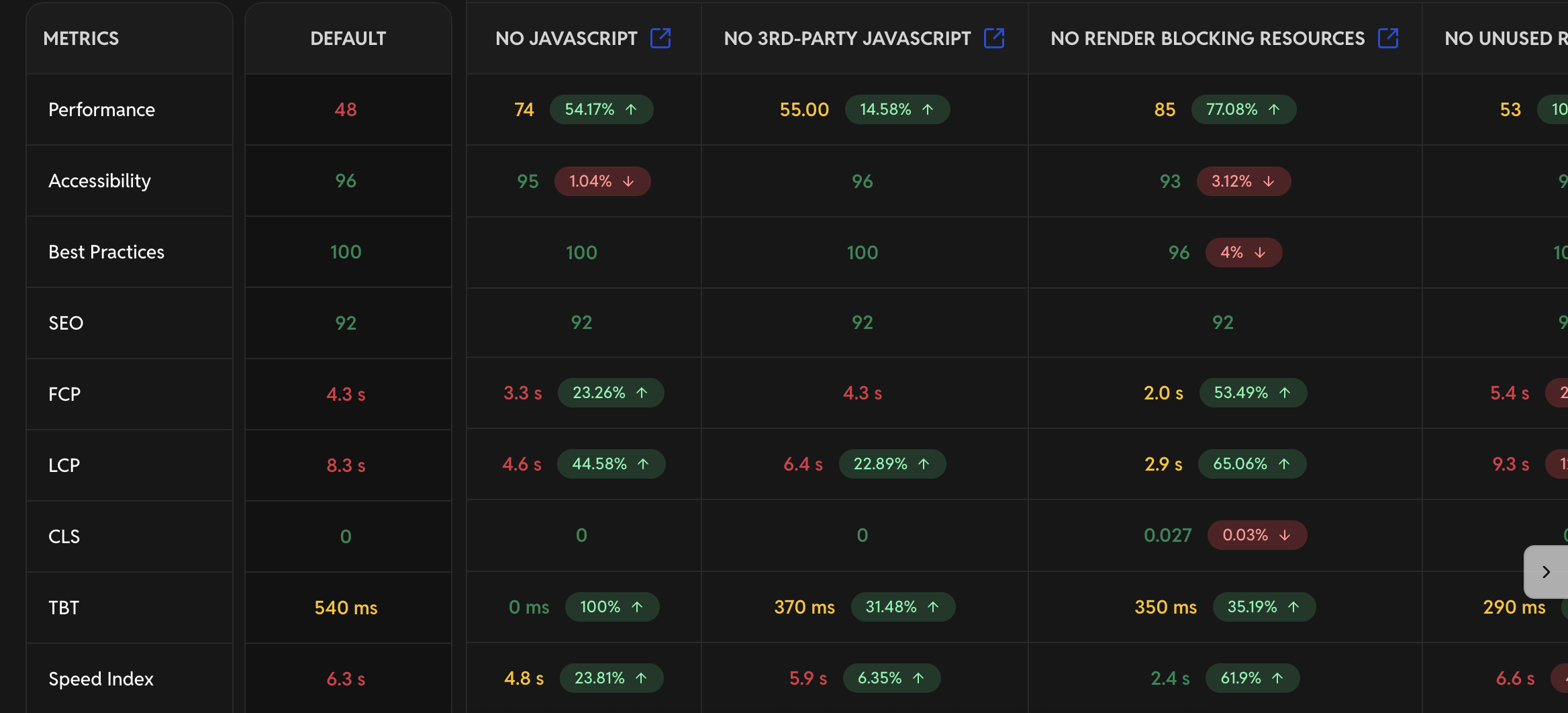Select the DEFAULT column header
The width and height of the screenshot is (1568, 713).
pyautogui.click(x=348, y=38)
